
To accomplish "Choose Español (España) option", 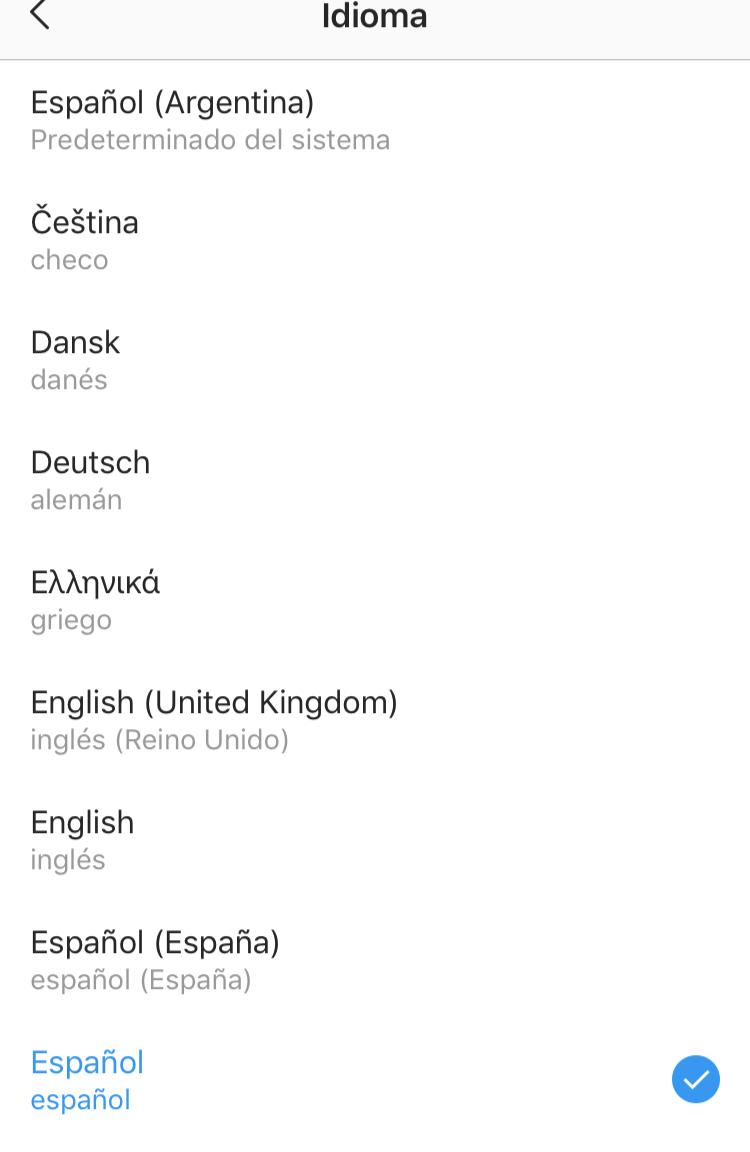I will click(x=375, y=960).
